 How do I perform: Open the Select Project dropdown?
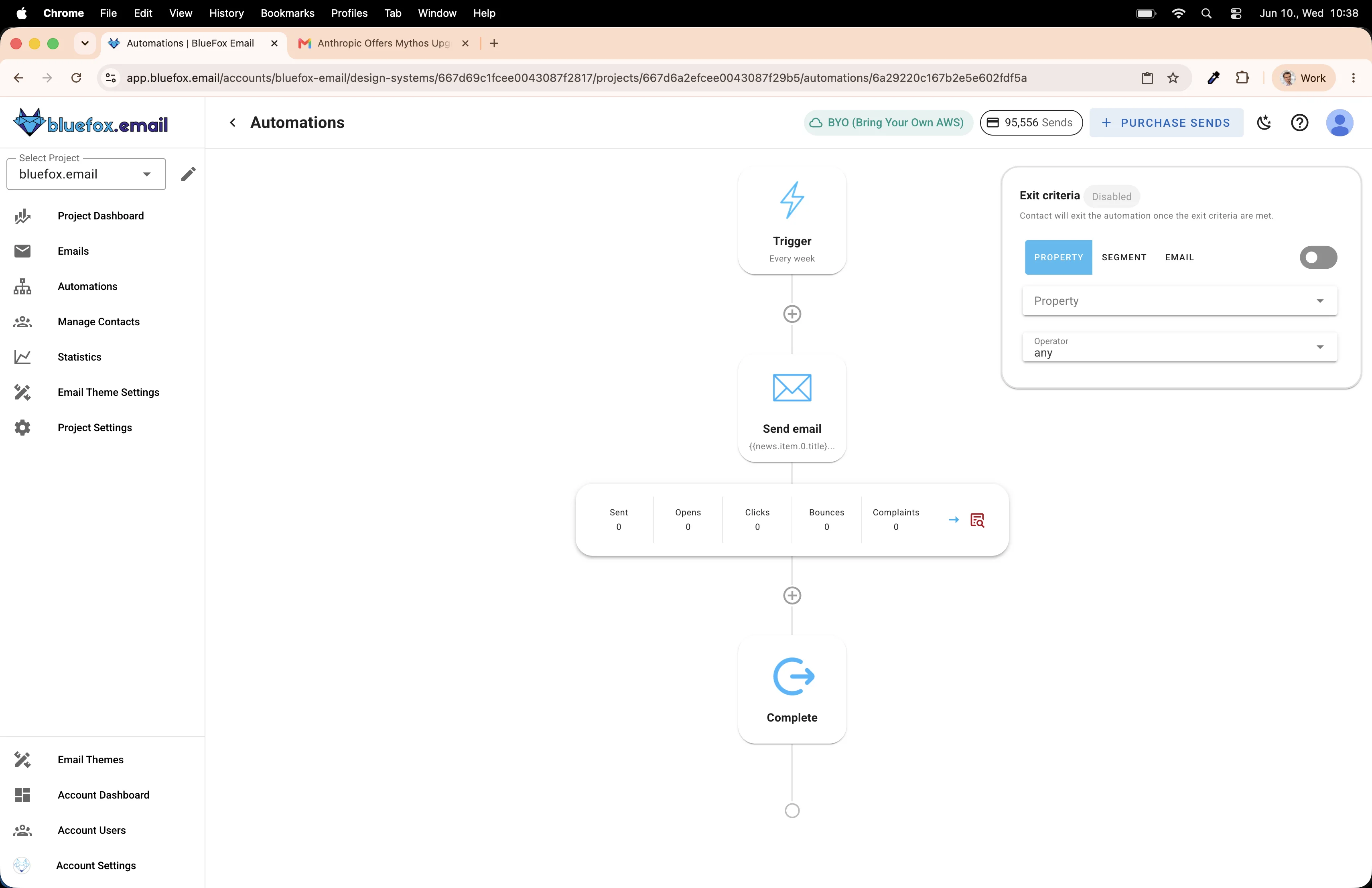pos(86,174)
